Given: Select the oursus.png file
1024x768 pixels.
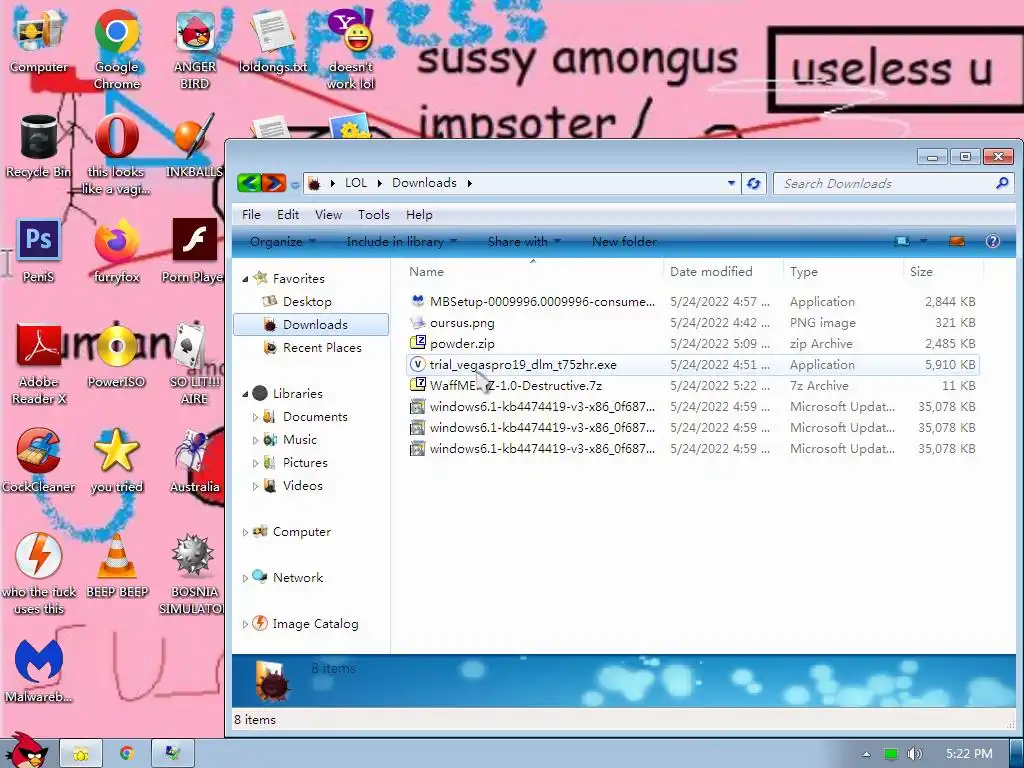Looking at the screenshot, I should tap(692, 323).
